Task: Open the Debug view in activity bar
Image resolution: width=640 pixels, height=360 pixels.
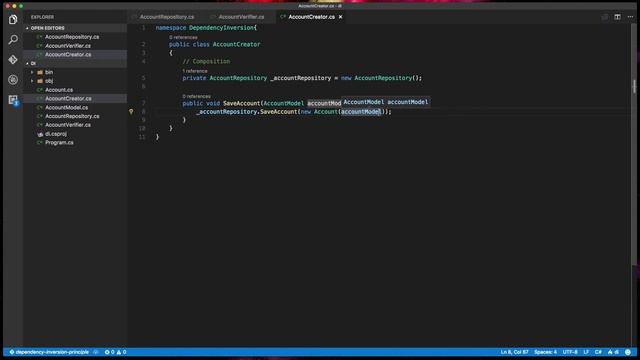Action: [13, 80]
